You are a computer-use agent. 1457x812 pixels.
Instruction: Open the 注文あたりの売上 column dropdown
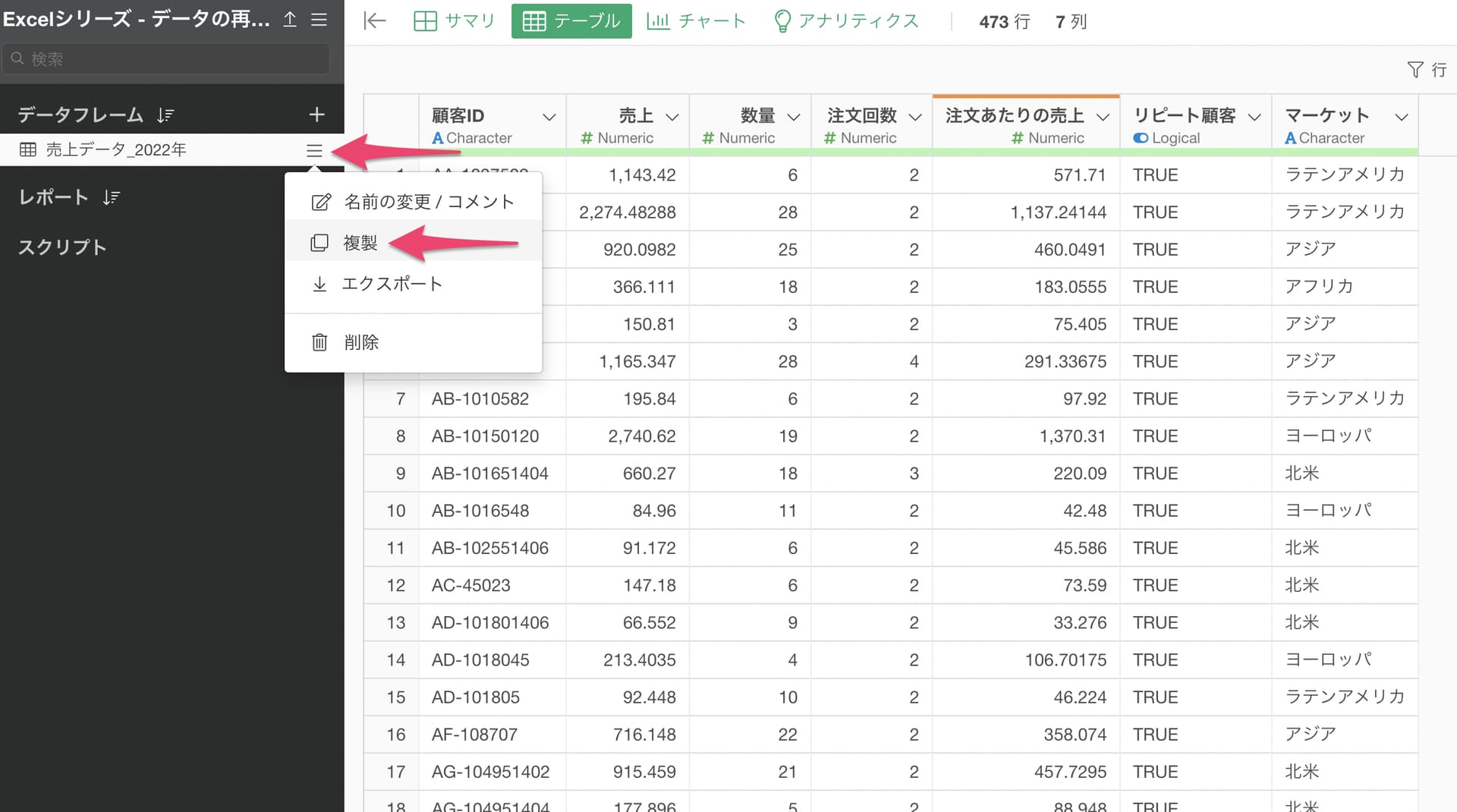(x=1103, y=117)
